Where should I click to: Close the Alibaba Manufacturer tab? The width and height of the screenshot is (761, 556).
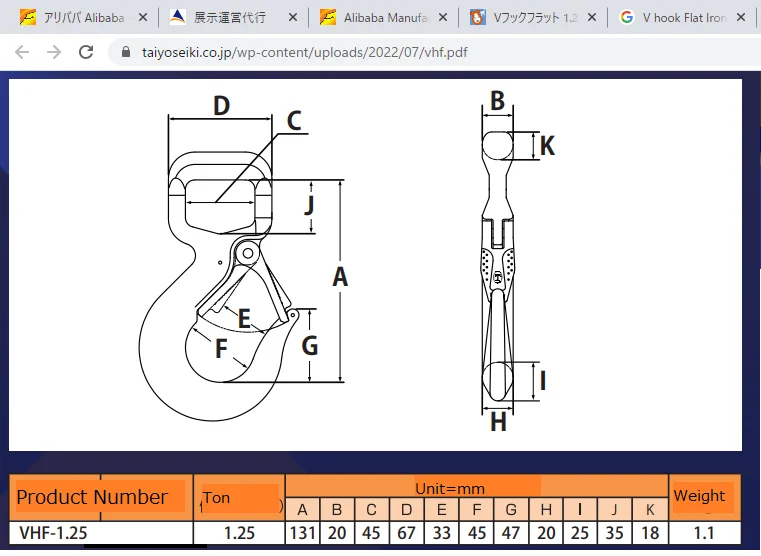click(441, 17)
